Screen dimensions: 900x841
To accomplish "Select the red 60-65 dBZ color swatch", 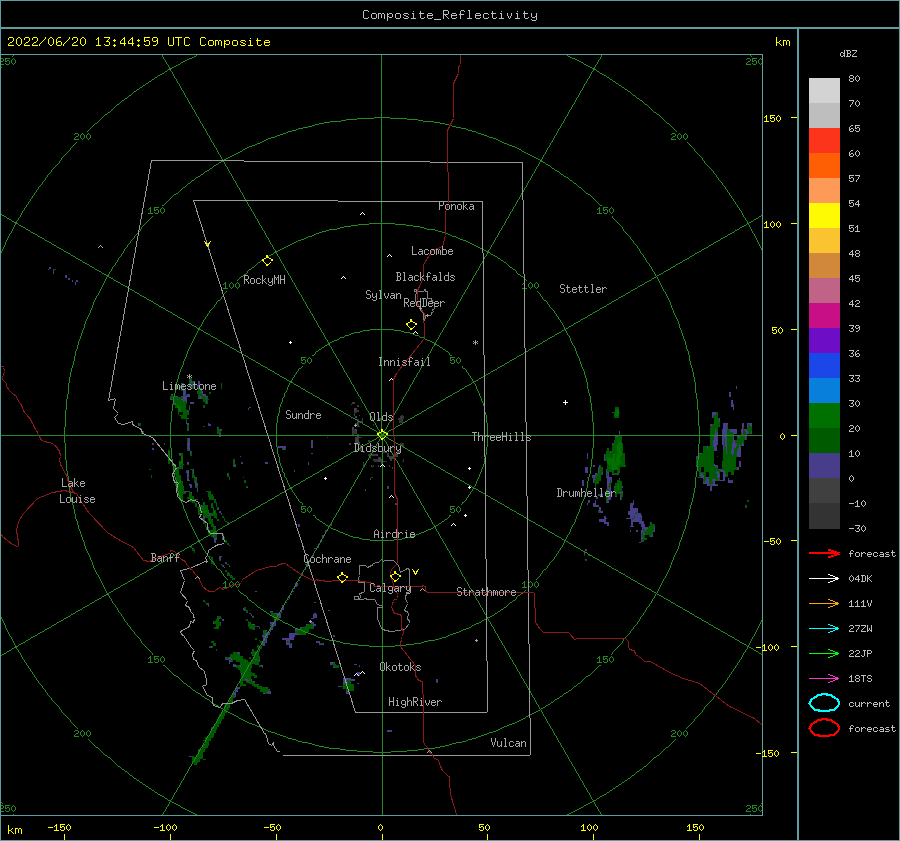I will click(x=824, y=141).
